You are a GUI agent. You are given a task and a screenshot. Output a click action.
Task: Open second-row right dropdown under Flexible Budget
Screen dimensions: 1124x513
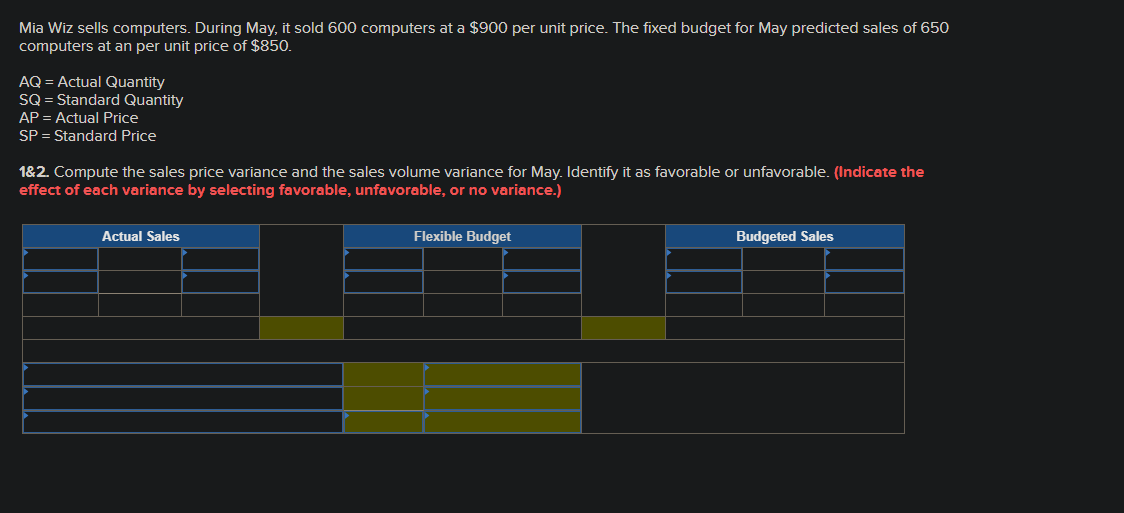coord(542,282)
